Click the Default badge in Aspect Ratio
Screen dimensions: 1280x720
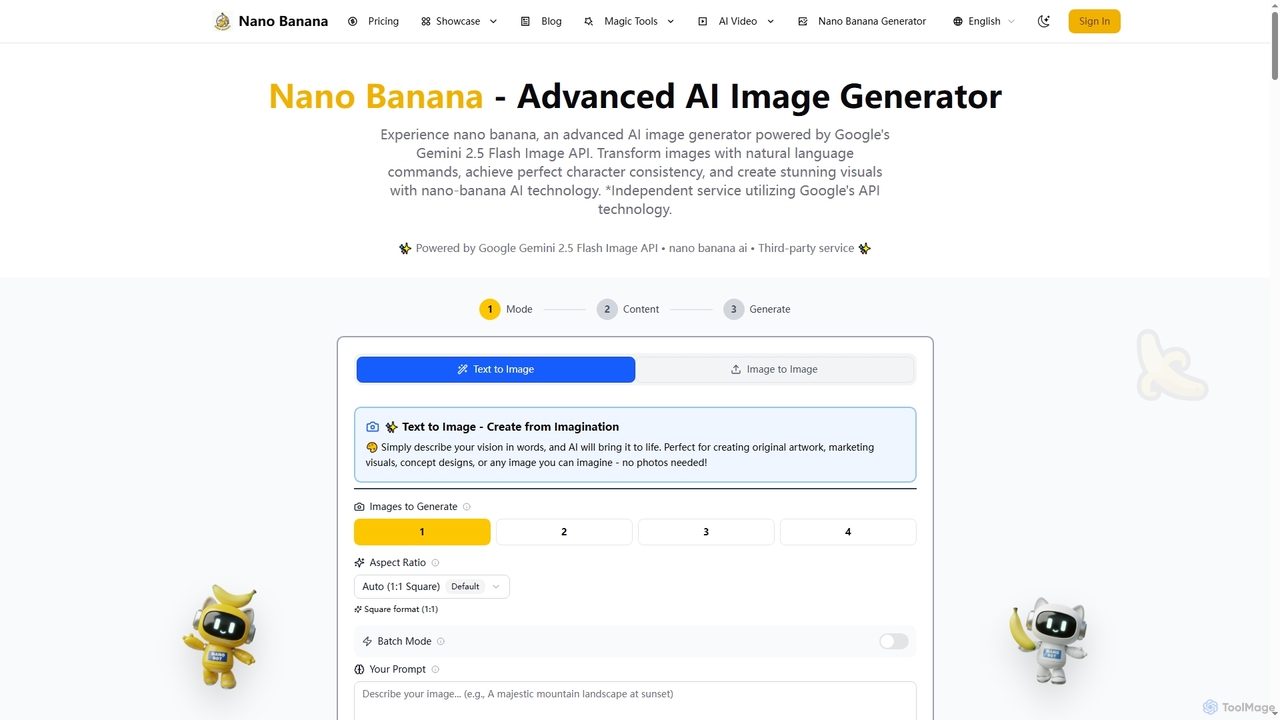click(x=465, y=587)
